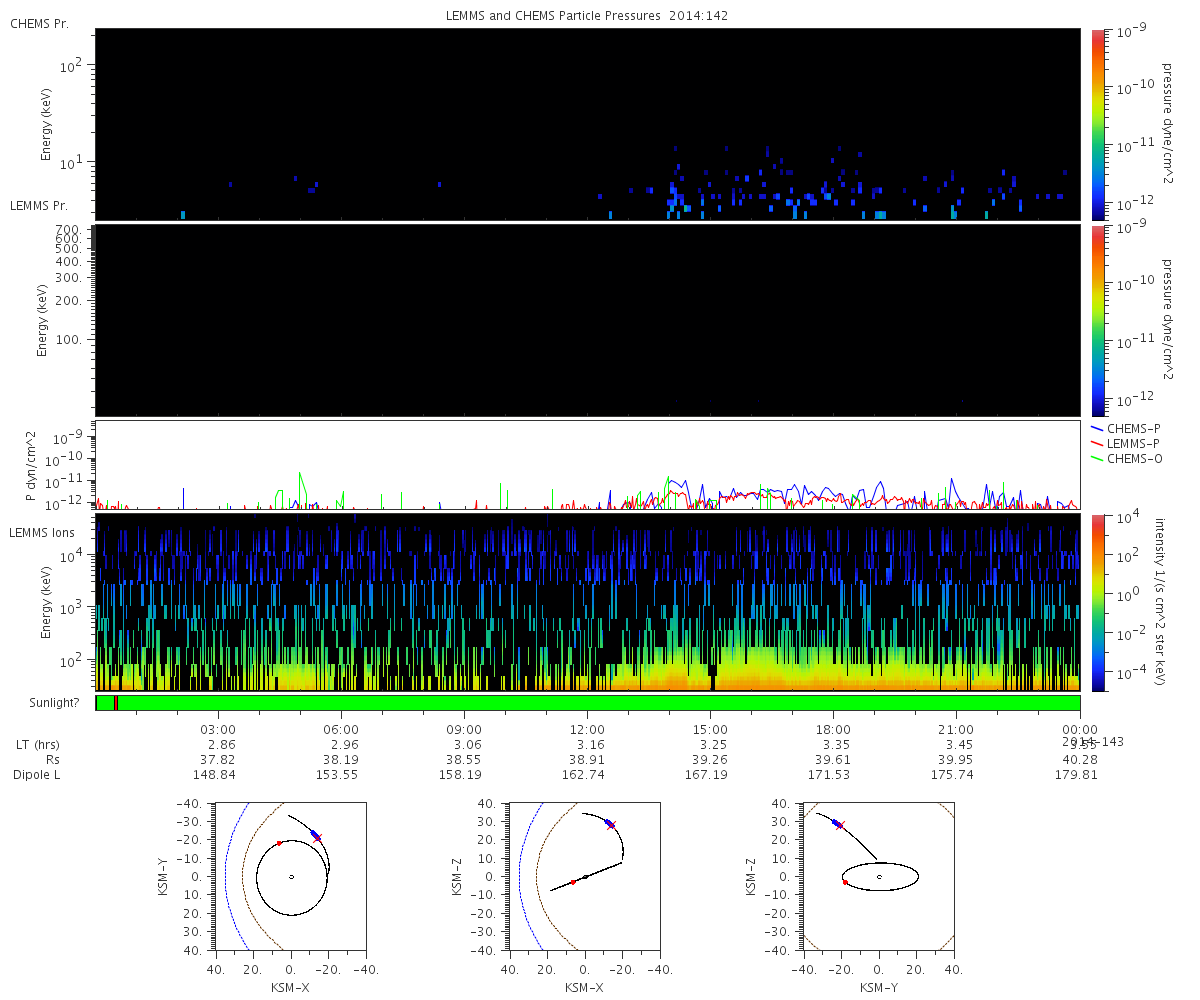The width and height of the screenshot is (1200, 1000).
Task: Click the CHEMS-O green legend entry
Action: point(1133,458)
